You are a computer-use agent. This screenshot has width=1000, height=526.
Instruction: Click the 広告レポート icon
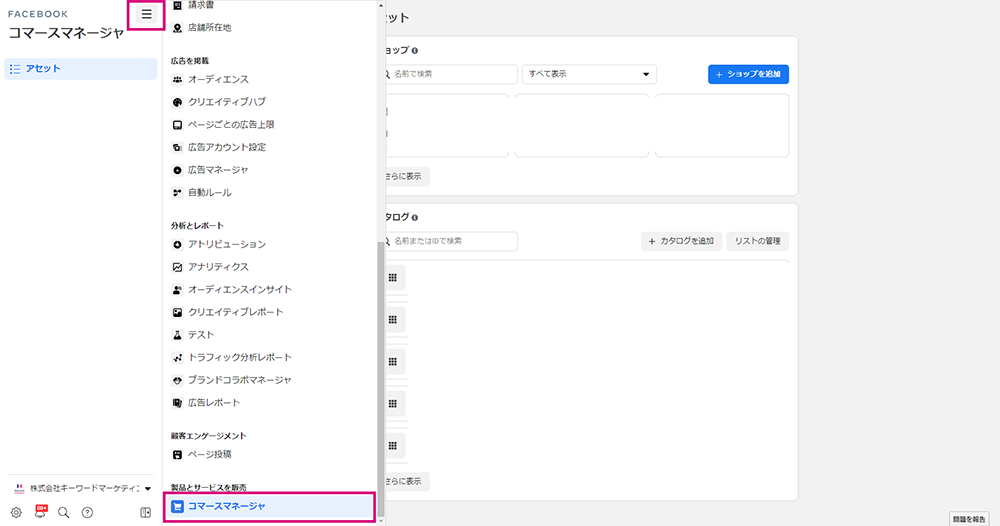pyautogui.click(x=177, y=403)
